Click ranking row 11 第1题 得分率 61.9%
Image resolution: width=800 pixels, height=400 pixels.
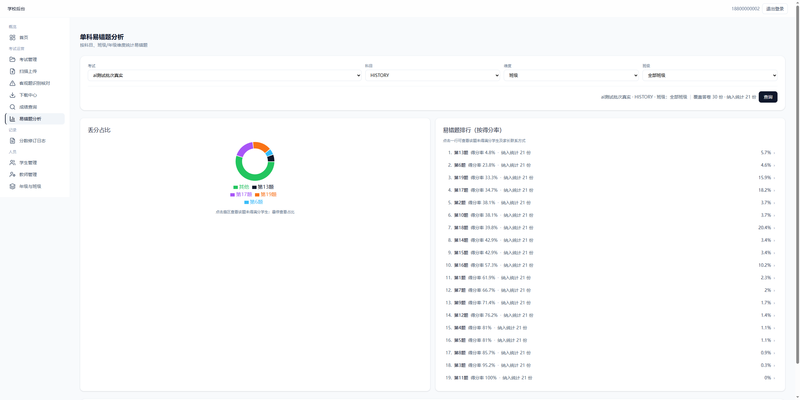point(610,278)
